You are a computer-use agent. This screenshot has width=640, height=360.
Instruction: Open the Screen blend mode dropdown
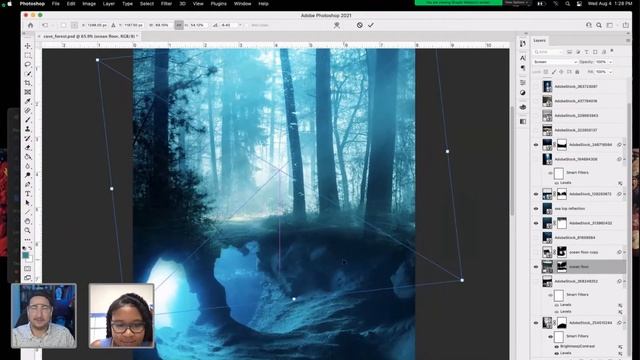coord(555,62)
